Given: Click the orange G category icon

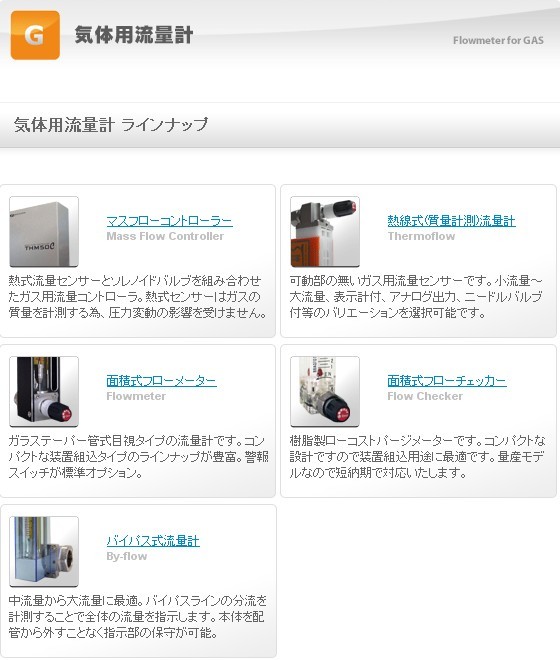Looking at the screenshot, I should pyautogui.click(x=35, y=35).
